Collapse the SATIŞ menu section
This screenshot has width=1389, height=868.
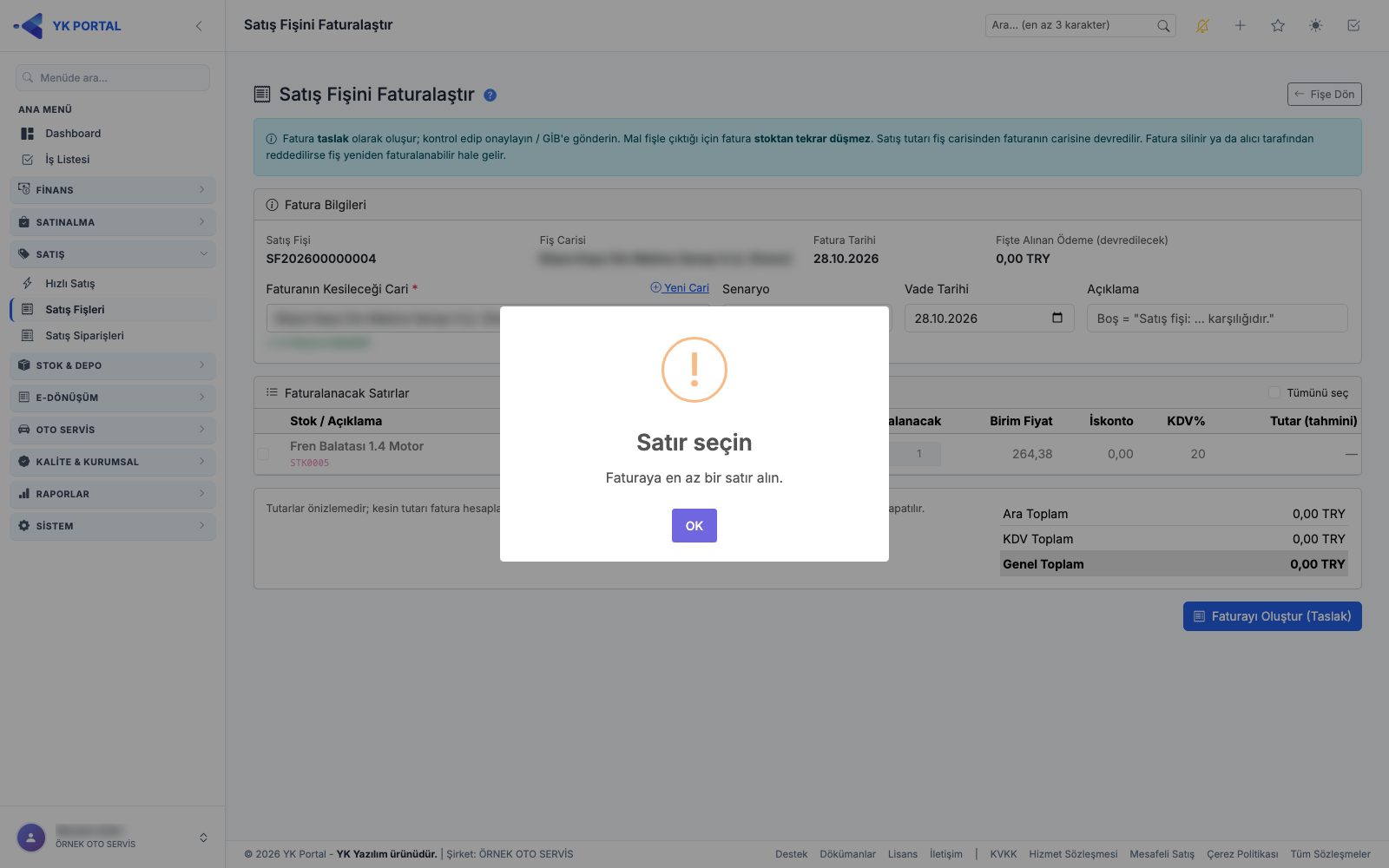(x=113, y=254)
